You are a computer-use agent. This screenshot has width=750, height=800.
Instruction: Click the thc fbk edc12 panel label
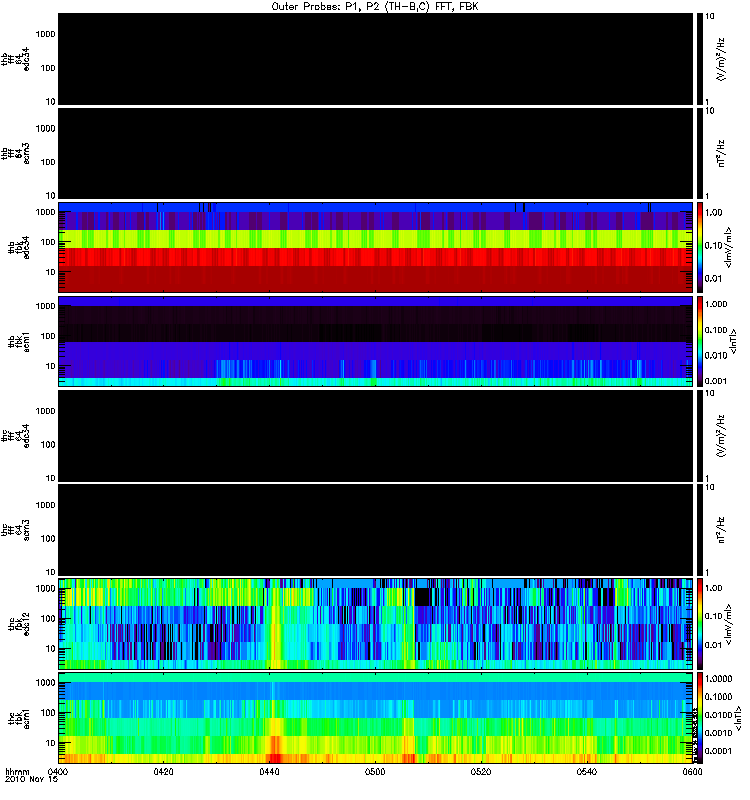pos(19,624)
